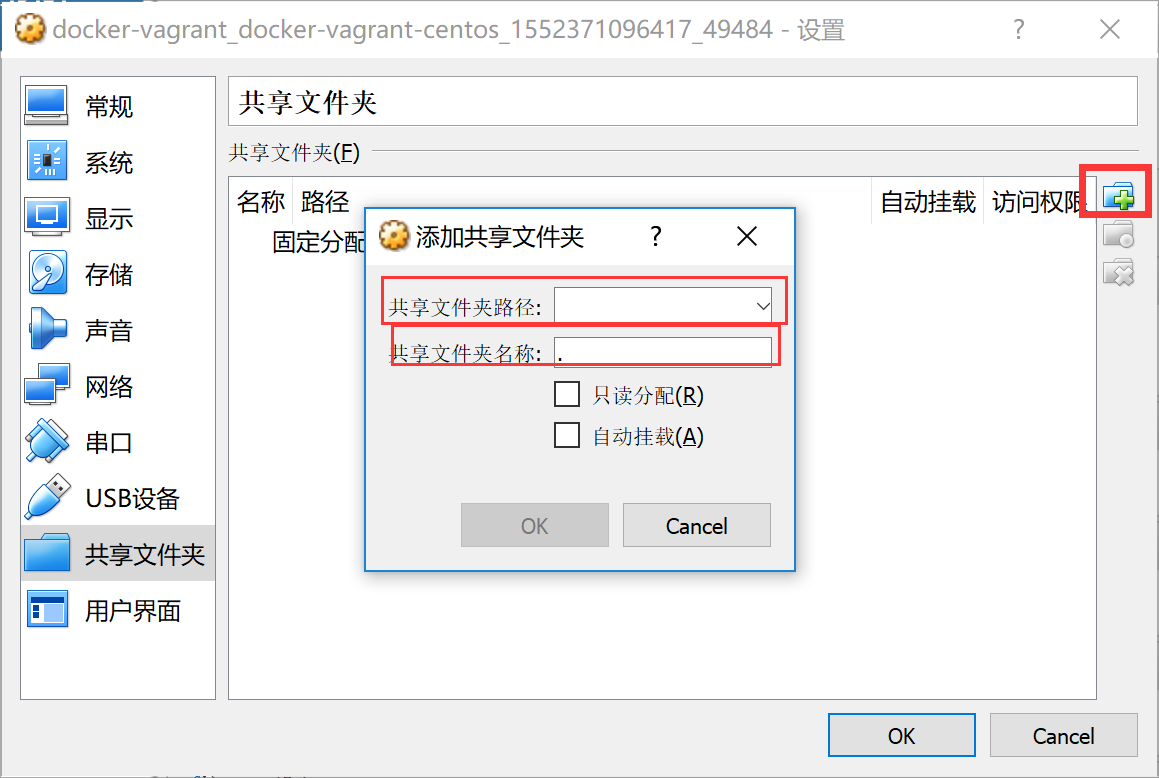Open the 声音 audio speaker icon
1159x778 pixels.
(47, 329)
